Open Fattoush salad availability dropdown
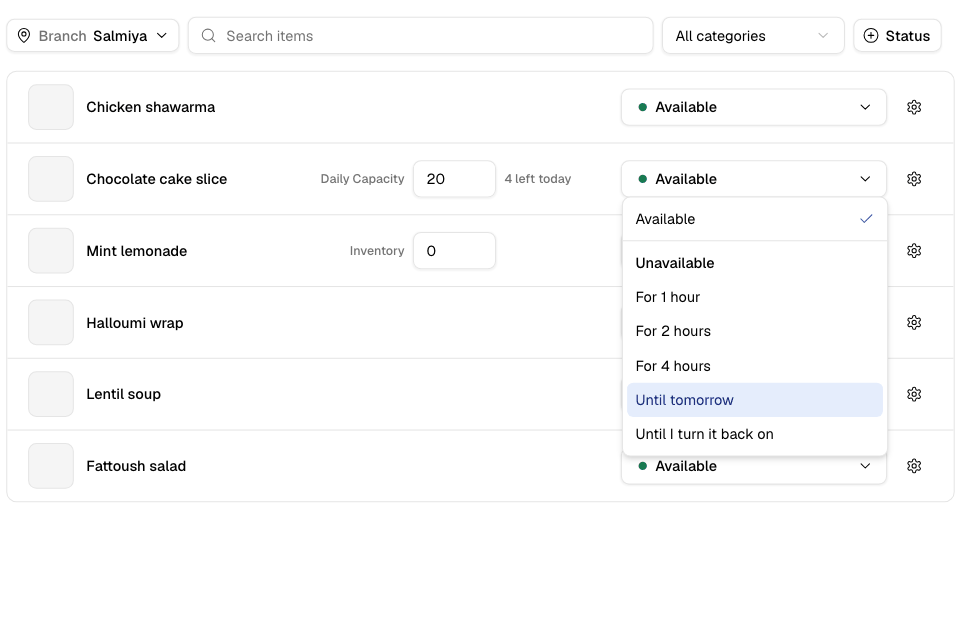The image size is (960, 640). (754, 467)
